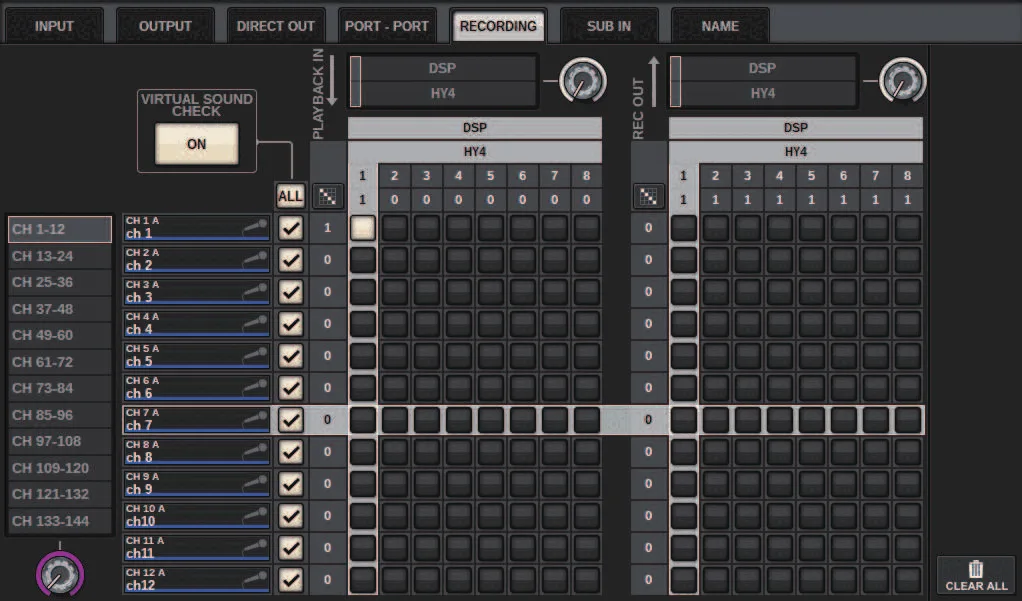
Task: Open the Rec Out DSP HY4 selector
Action: (x=763, y=81)
